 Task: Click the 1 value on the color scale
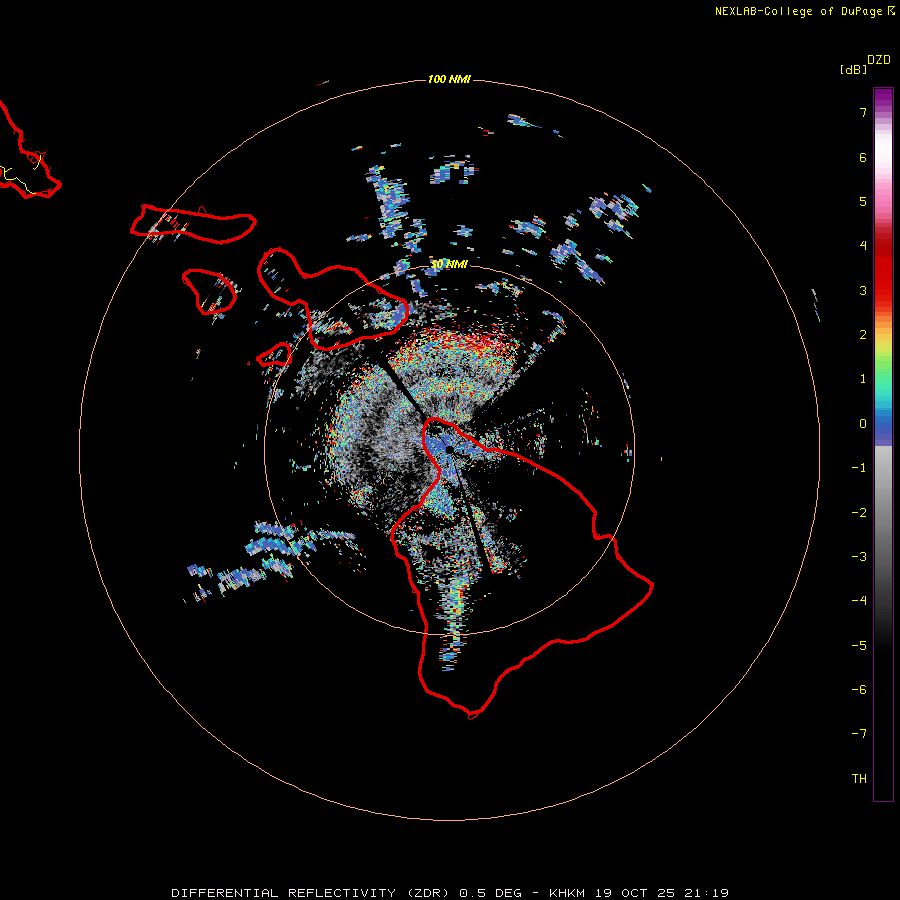(x=863, y=379)
